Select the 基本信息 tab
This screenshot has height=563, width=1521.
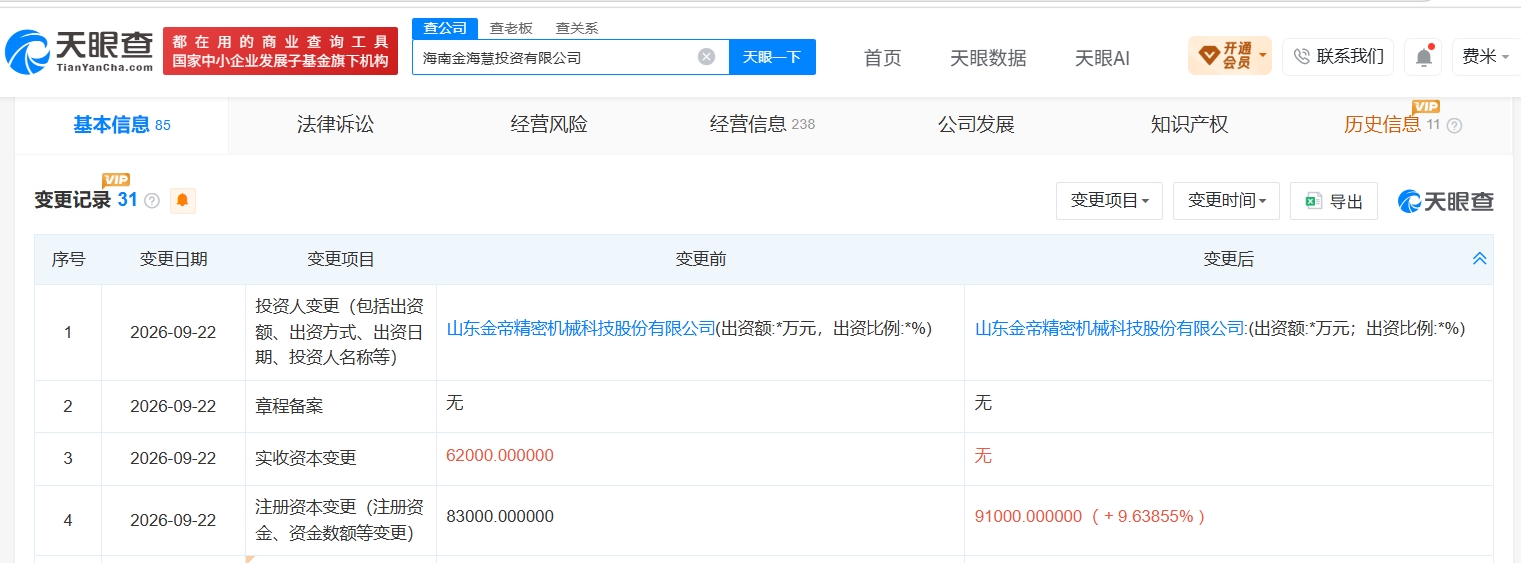click(121, 125)
